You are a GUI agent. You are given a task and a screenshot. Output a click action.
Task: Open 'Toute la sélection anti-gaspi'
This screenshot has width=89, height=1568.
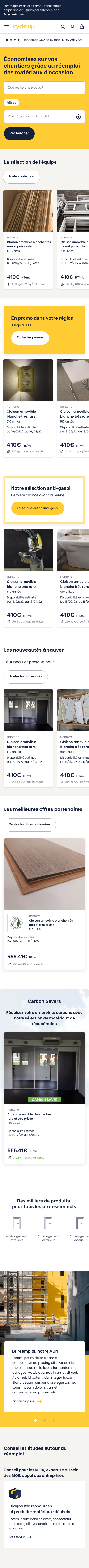[x=38, y=508]
